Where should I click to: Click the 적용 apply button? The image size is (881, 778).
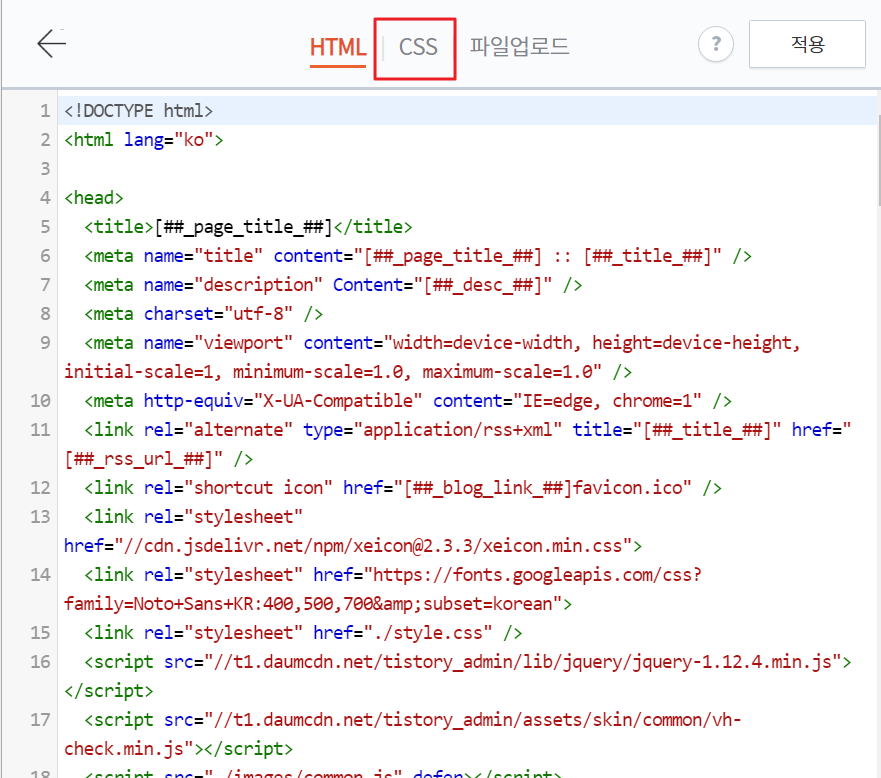pyautogui.click(x=807, y=44)
